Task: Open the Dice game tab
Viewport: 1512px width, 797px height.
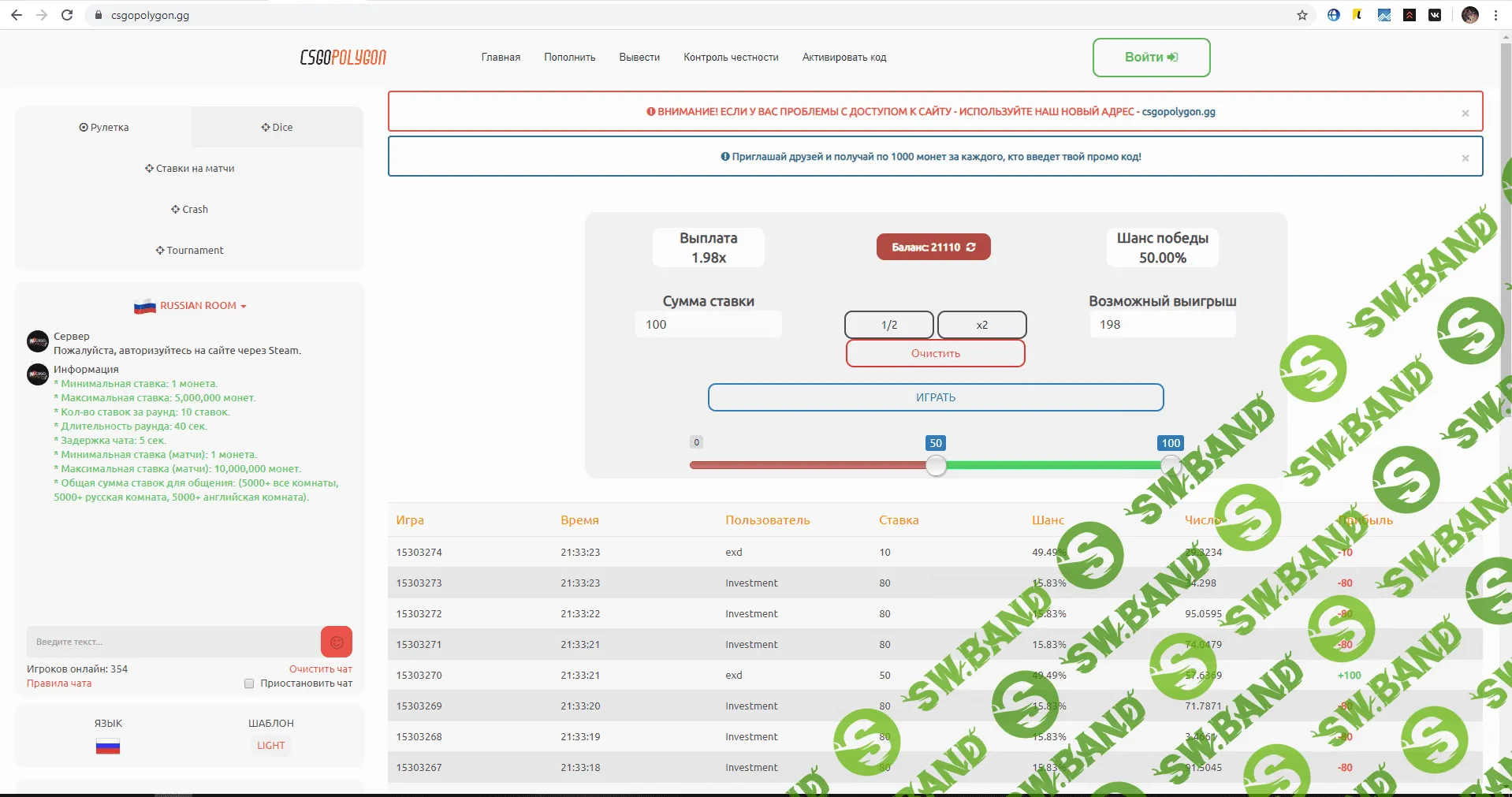Action: pos(277,128)
